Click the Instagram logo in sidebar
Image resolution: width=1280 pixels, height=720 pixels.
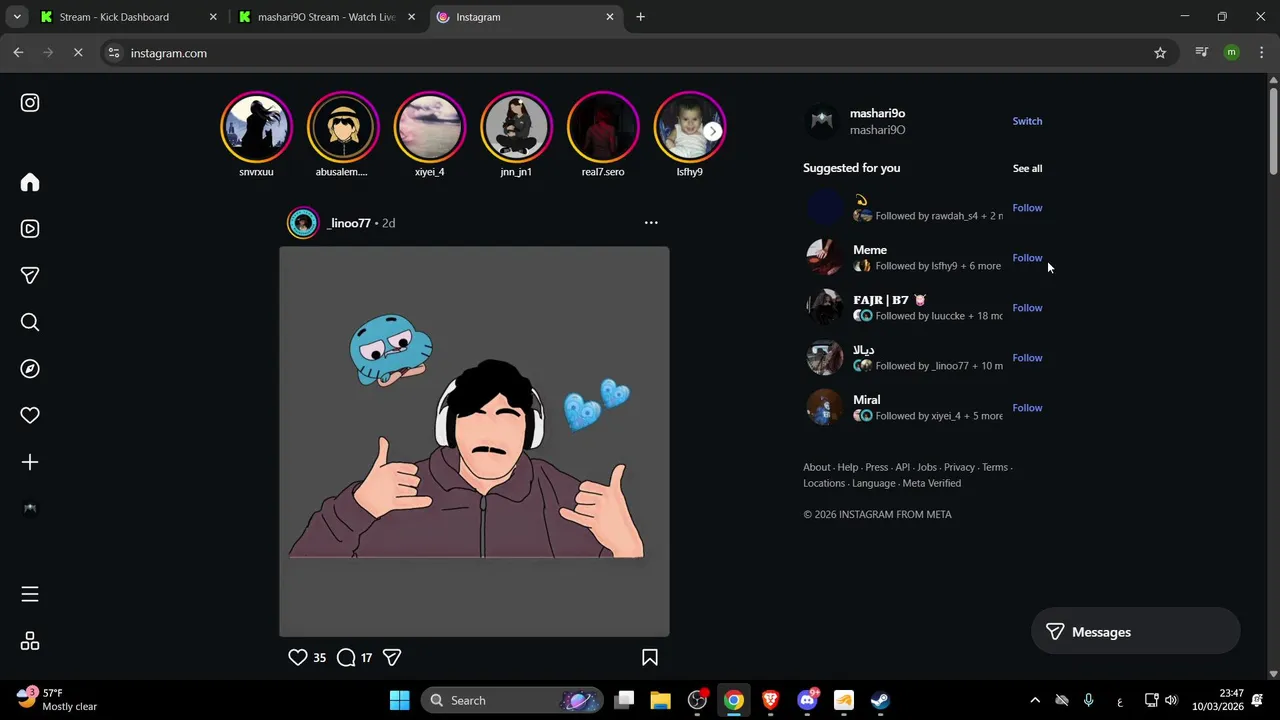[30, 103]
